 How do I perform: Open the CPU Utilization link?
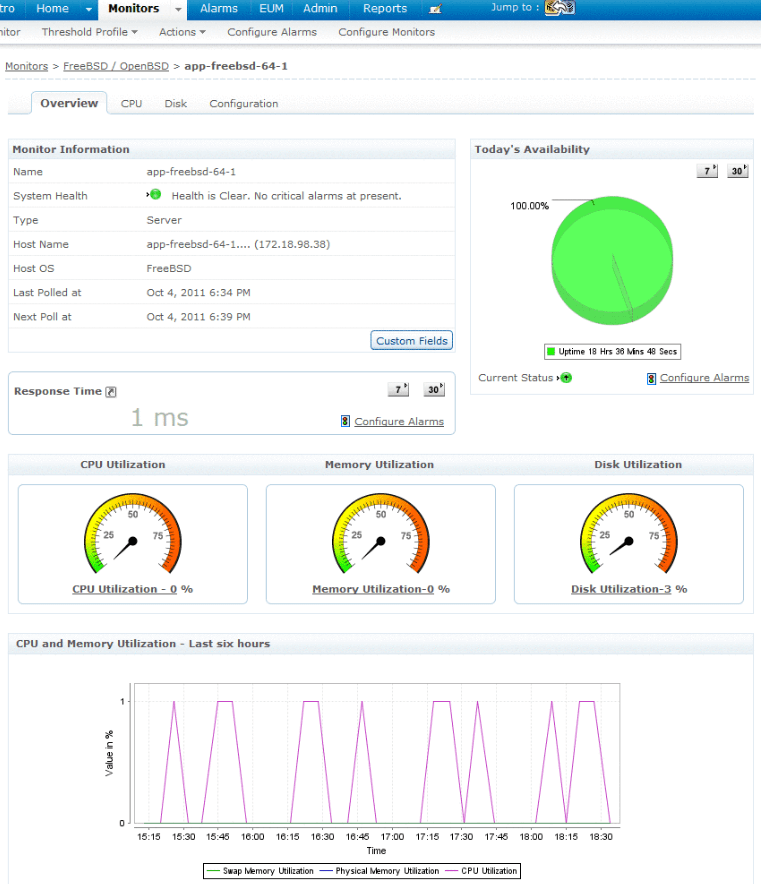point(124,589)
